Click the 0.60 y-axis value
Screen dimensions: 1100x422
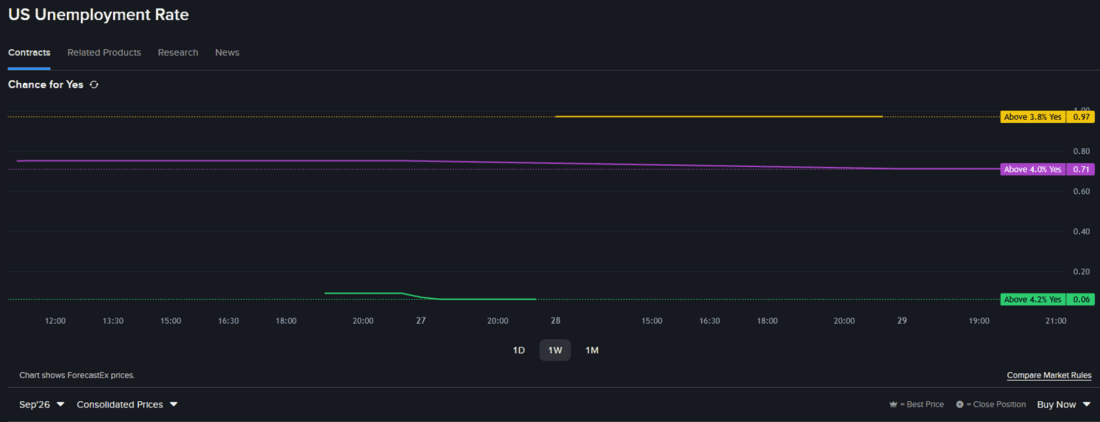(1081, 191)
